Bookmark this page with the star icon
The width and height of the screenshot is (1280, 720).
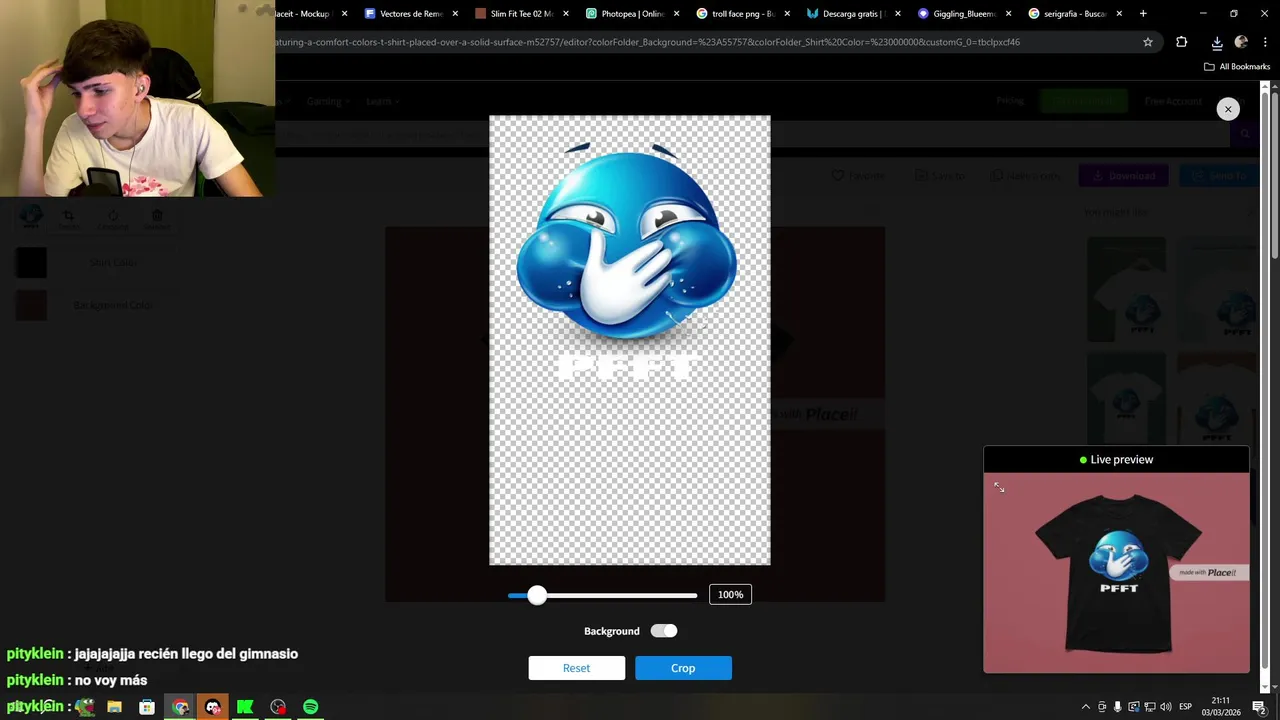[1148, 42]
